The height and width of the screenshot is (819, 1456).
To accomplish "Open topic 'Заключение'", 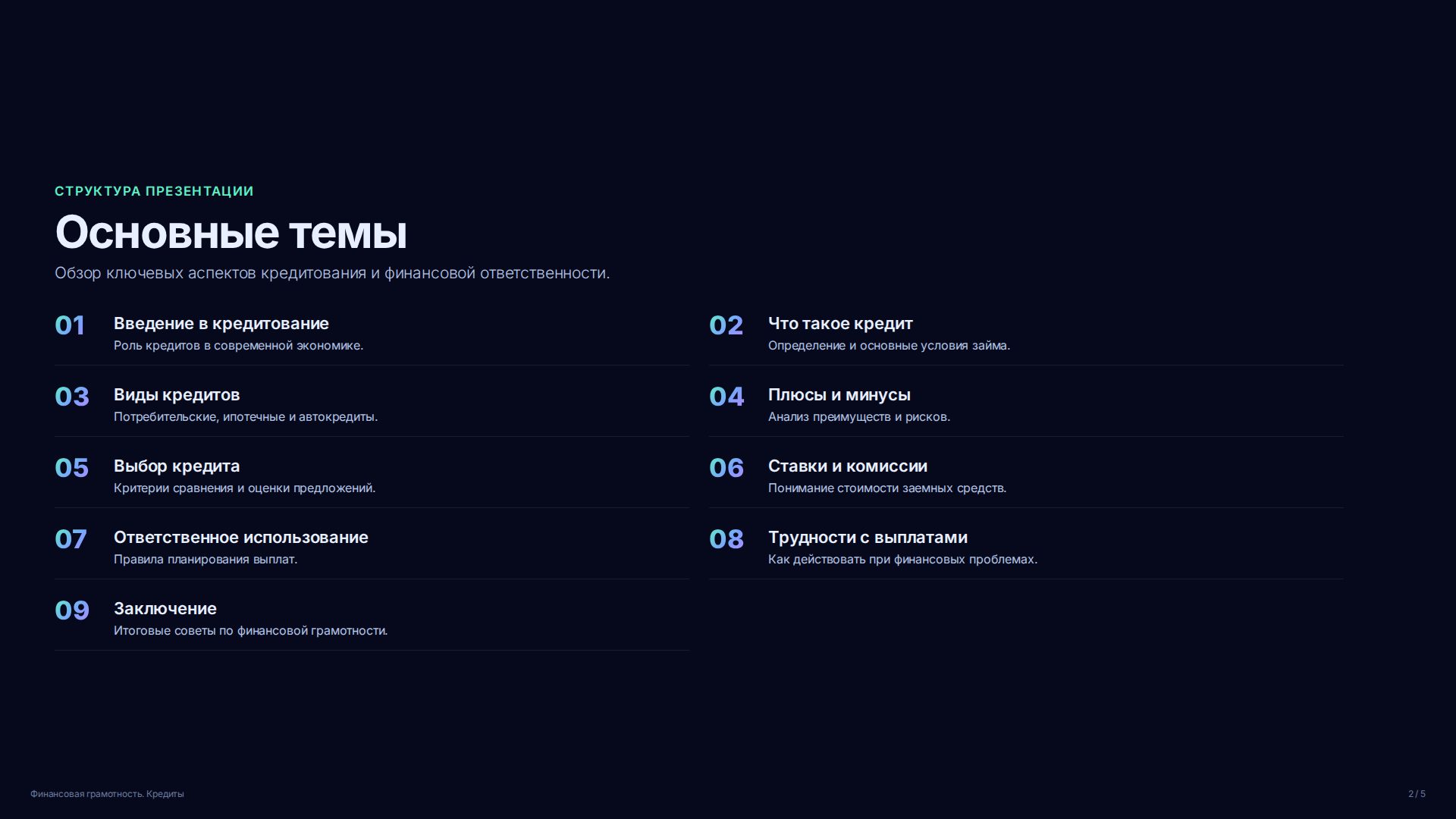I will [x=165, y=609].
